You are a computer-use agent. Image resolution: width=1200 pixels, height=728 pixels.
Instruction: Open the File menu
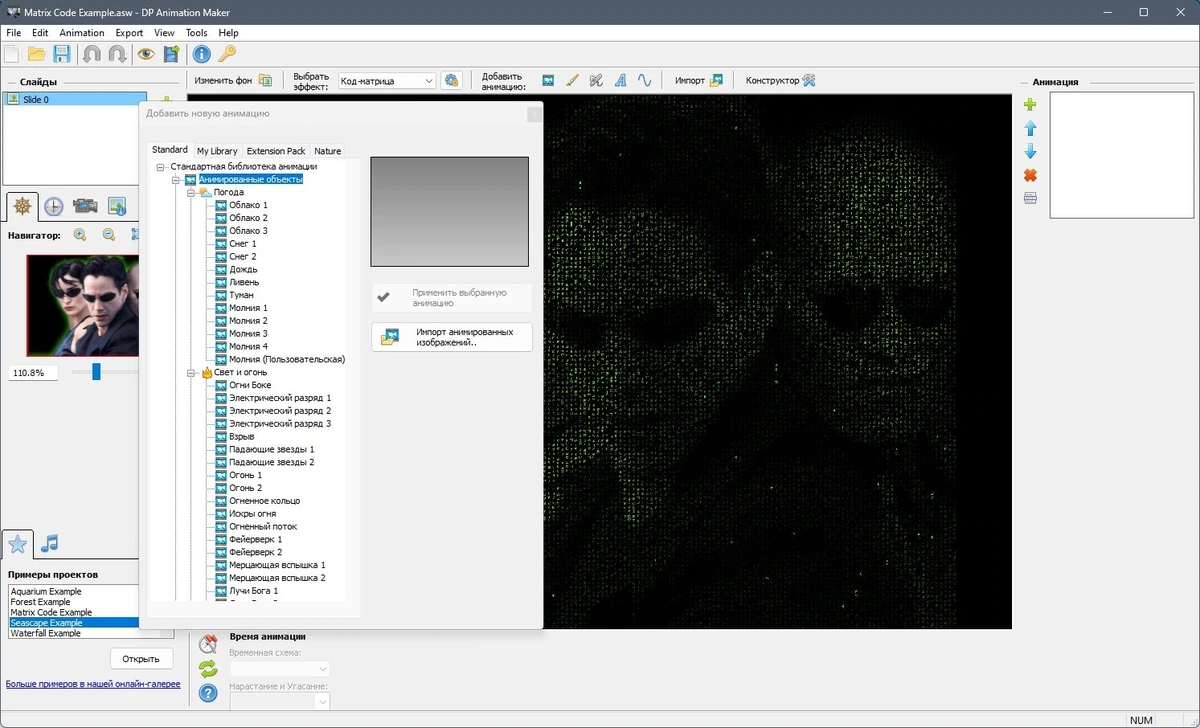tap(13, 33)
